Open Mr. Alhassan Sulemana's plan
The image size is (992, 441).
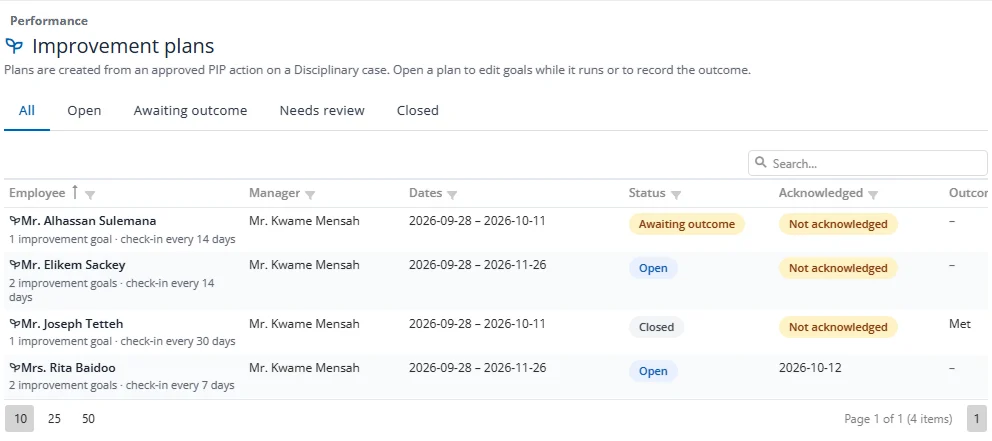coord(89,221)
